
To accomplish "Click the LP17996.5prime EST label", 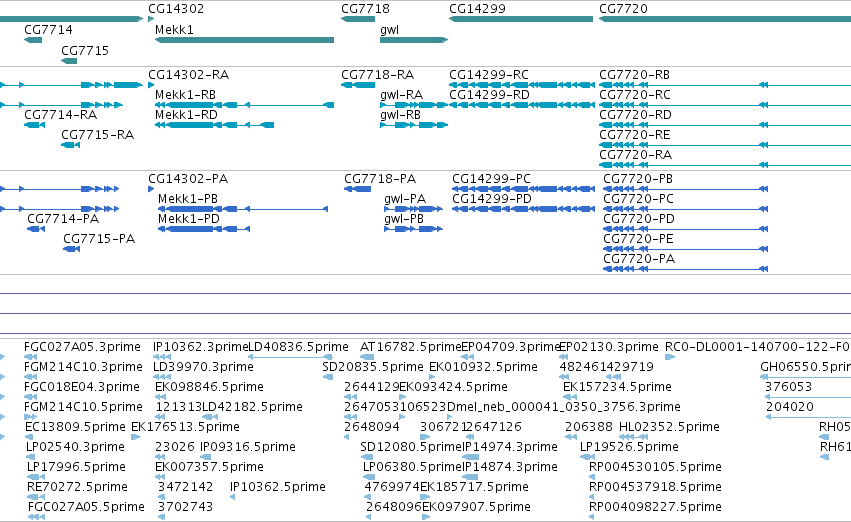I will click(x=76, y=467).
